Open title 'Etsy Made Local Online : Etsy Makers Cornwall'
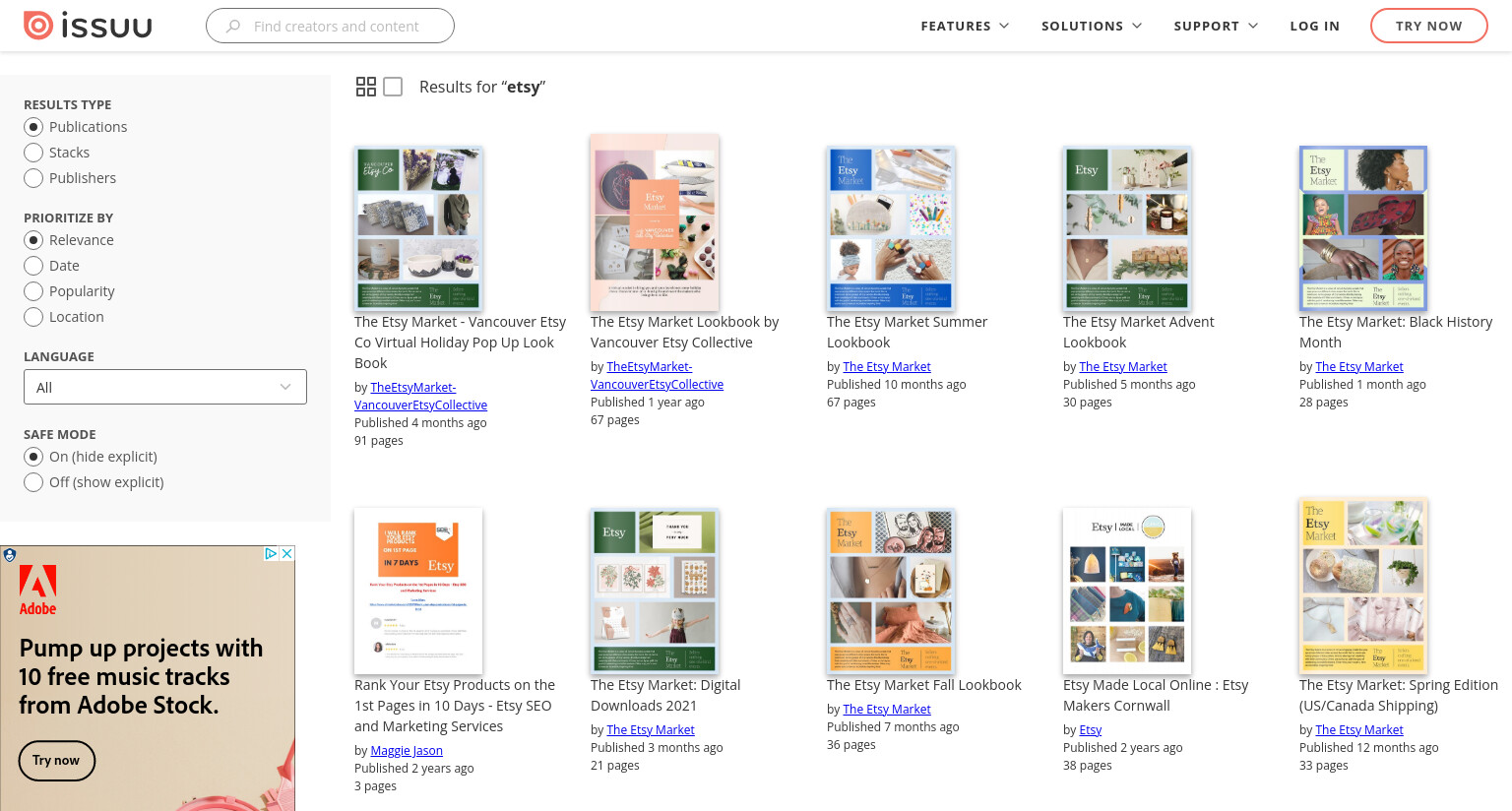 pyautogui.click(x=1156, y=695)
